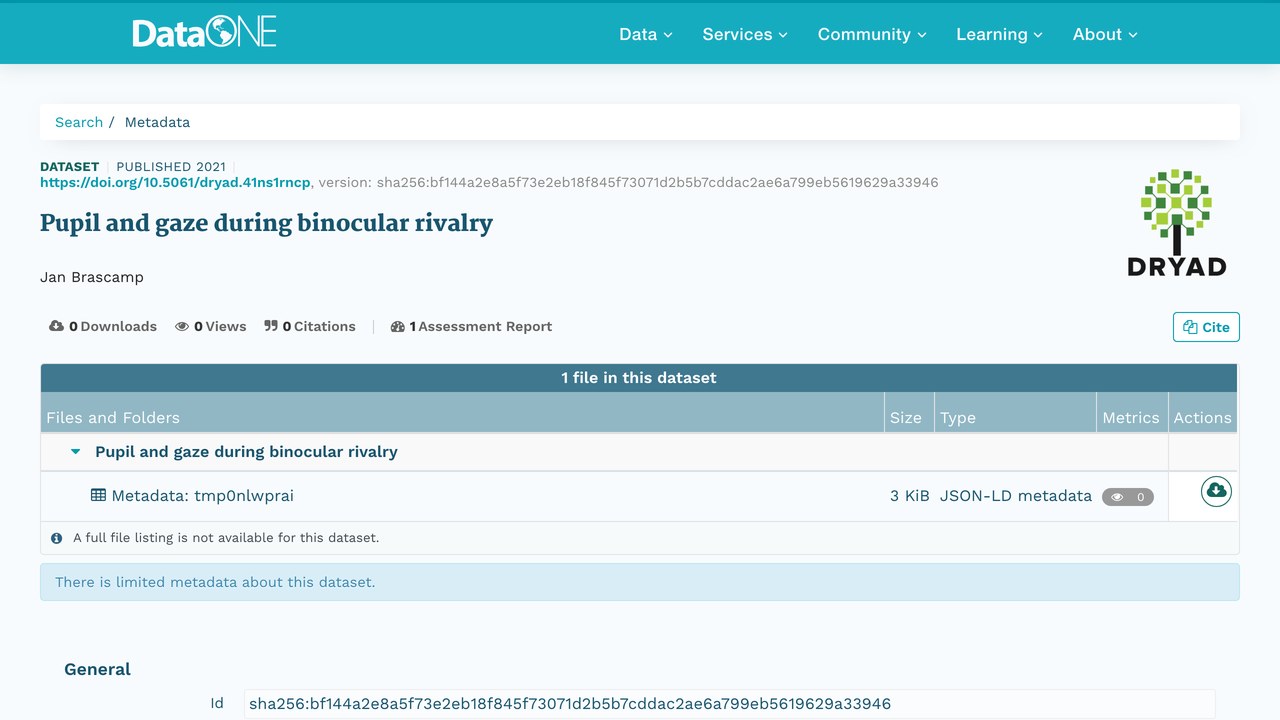Click the views eye icon

tap(182, 326)
